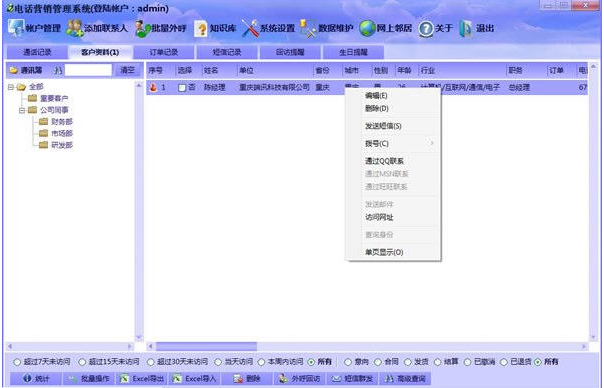This screenshot has width=604, height=388.
Task: Click the table horizontal scrollbar thumb
Action: point(206,346)
